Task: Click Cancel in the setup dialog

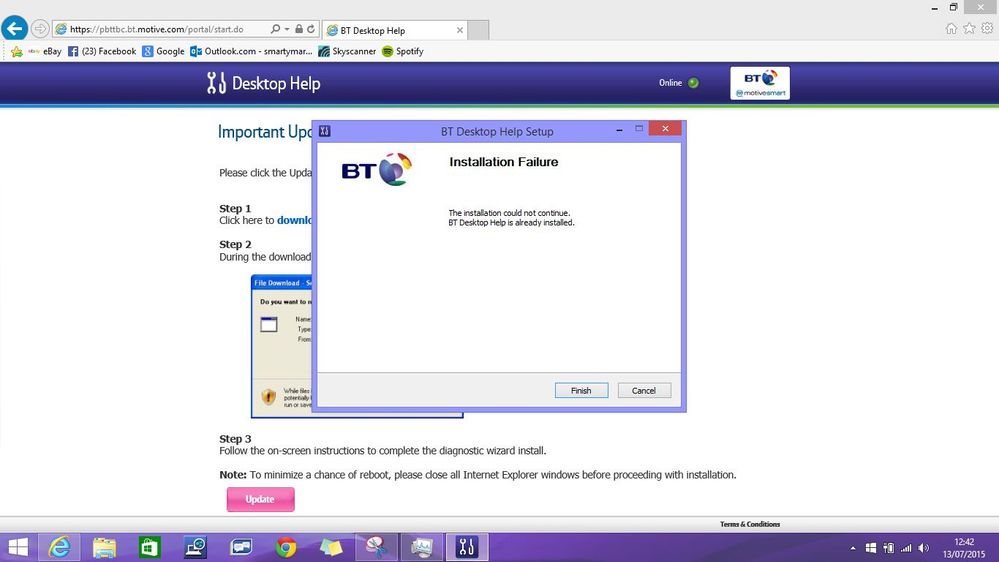Action: (644, 391)
